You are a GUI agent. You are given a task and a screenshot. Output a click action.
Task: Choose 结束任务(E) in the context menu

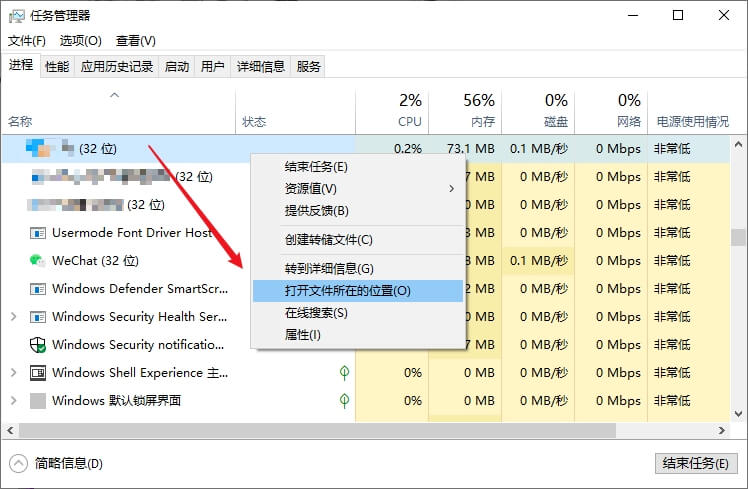coord(358,167)
